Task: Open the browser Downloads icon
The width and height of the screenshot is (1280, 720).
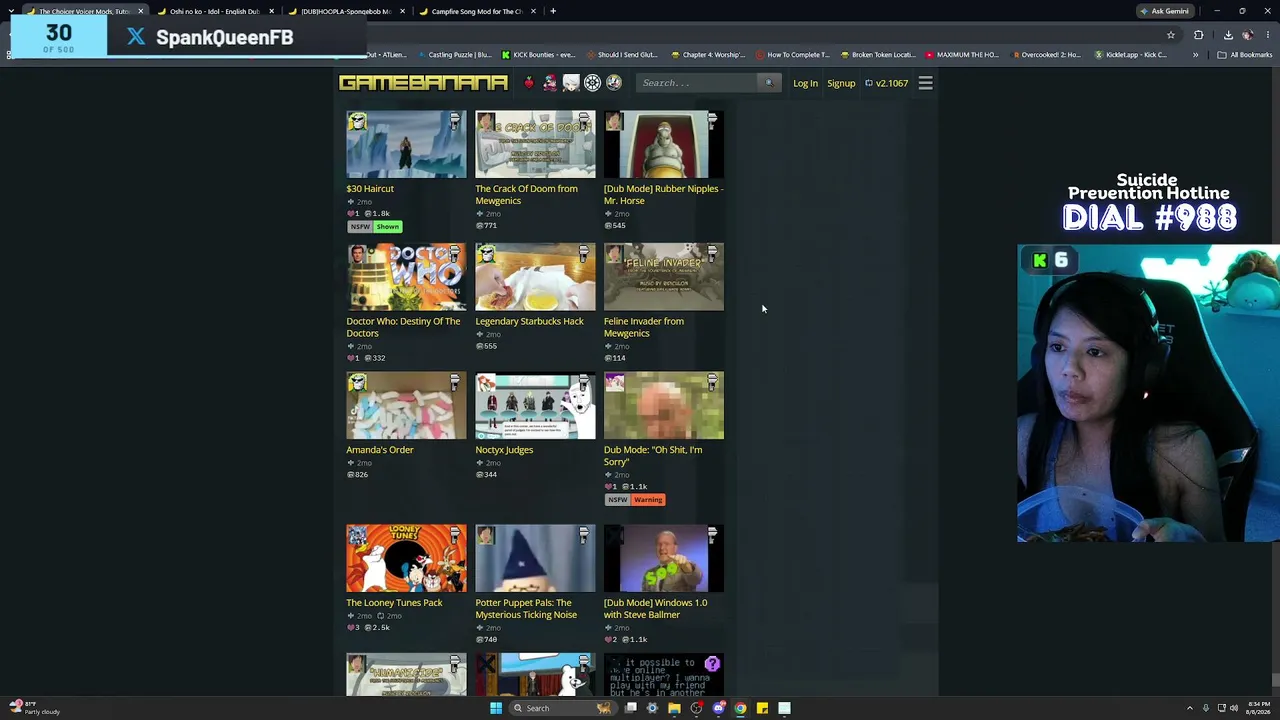Action: click(1228, 35)
